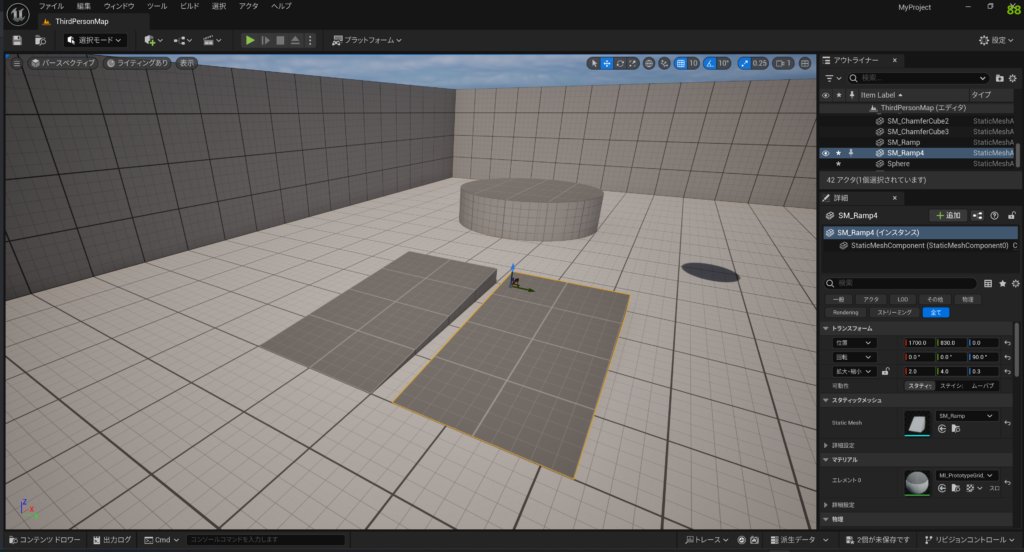
Task: Set mobility to ムーバブル
Action: [983, 385]
